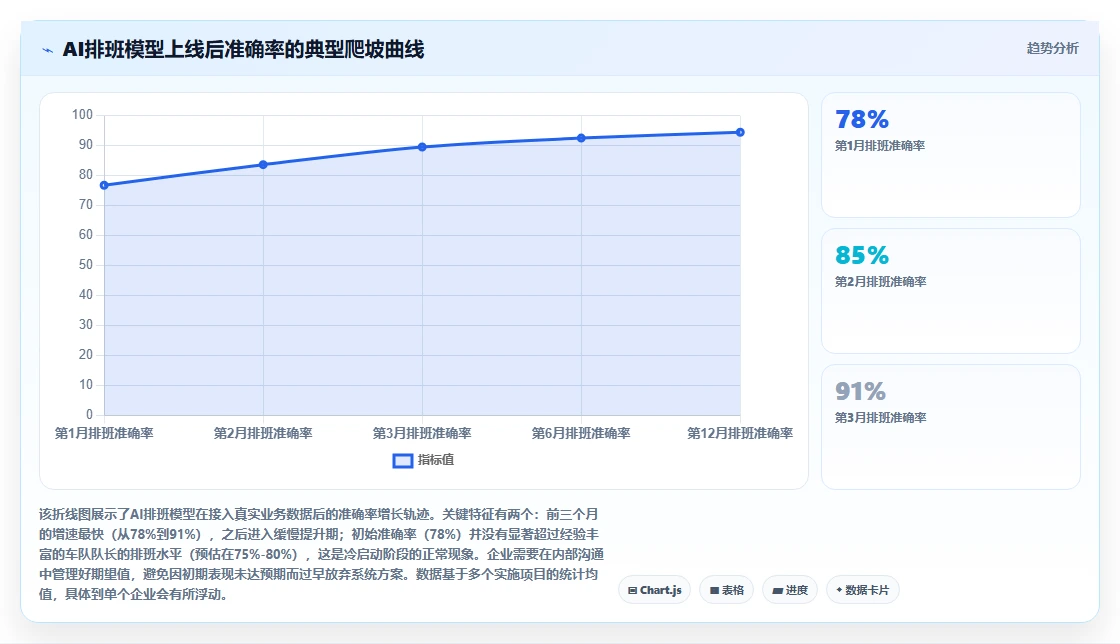Select the 数据卡片 tag chip
The height and width of the screenshot is (644, 1120).
point(863,590)
